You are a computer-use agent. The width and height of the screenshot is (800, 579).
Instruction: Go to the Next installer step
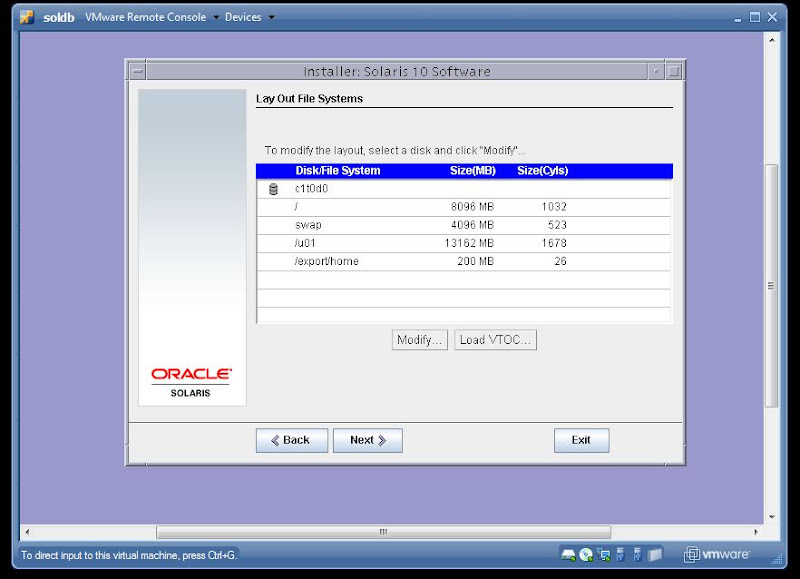click(368, 440)
